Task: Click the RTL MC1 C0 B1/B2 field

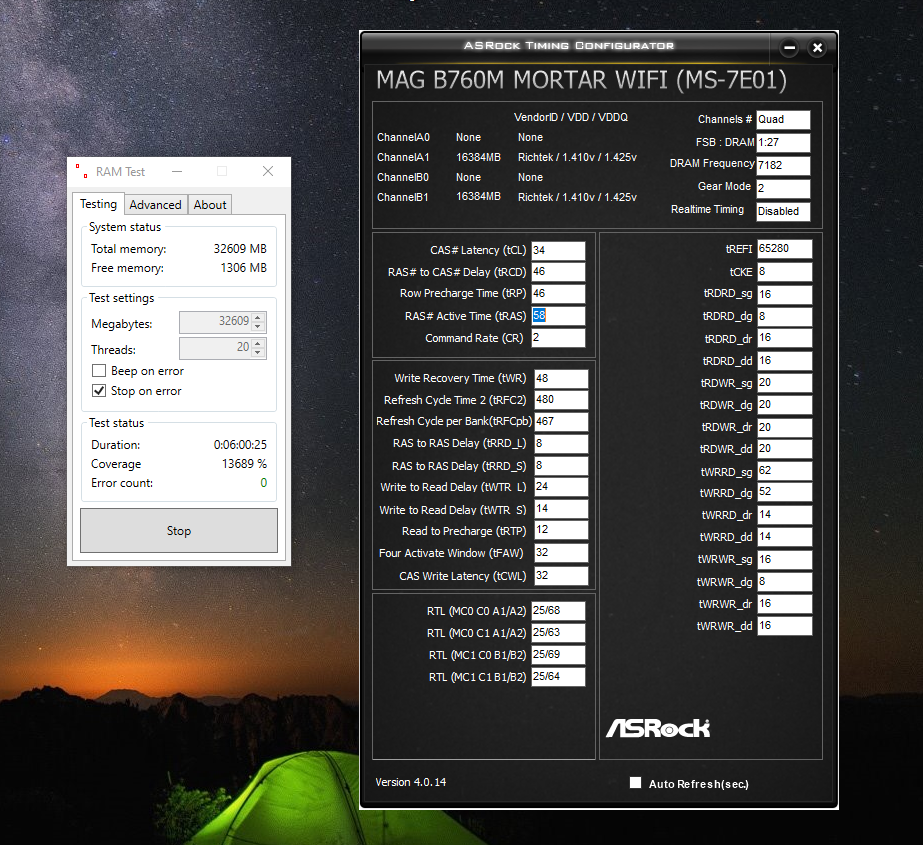Action: tap(558, 655)
